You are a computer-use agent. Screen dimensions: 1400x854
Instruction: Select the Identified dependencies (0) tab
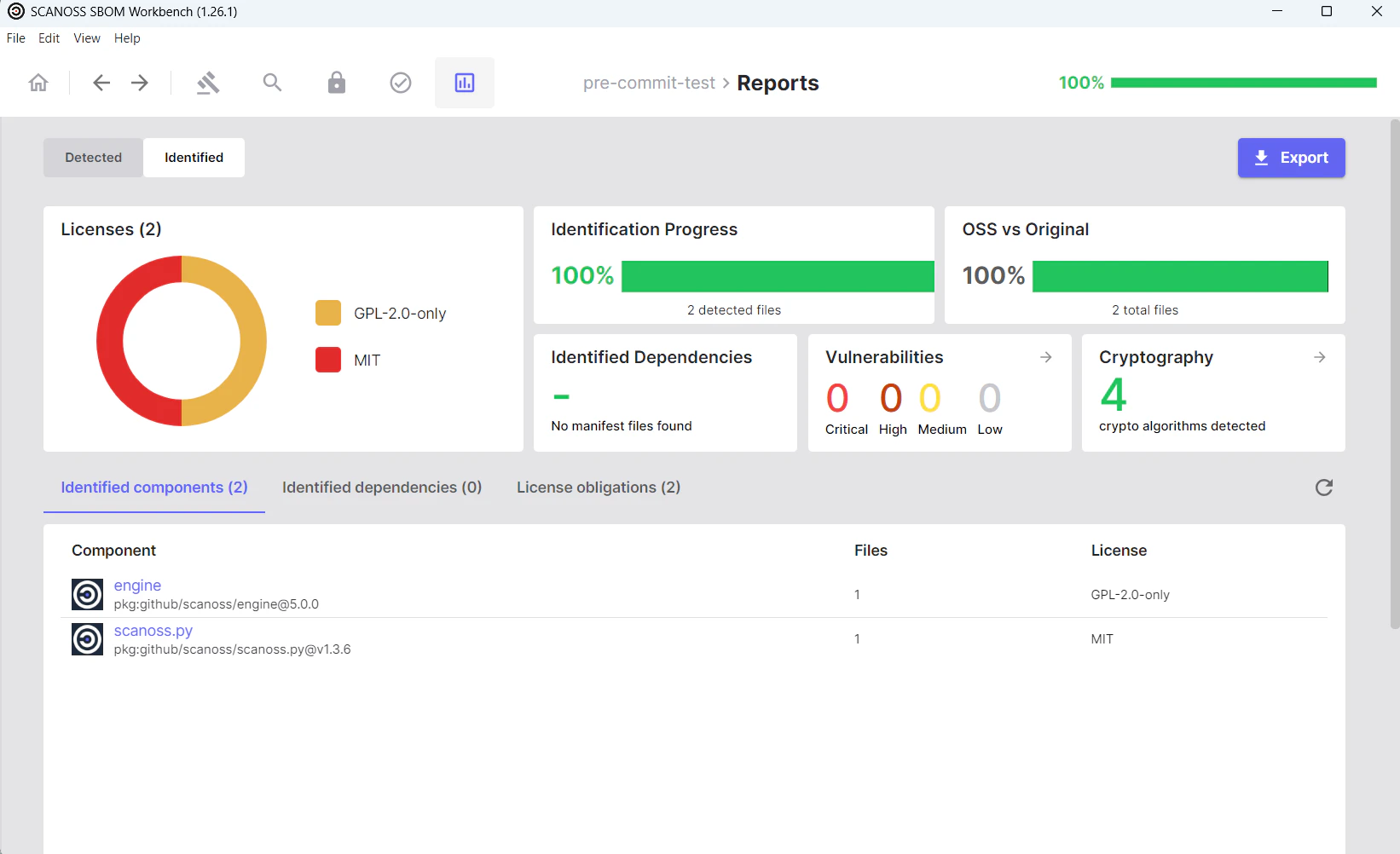[x=382, y=488]
